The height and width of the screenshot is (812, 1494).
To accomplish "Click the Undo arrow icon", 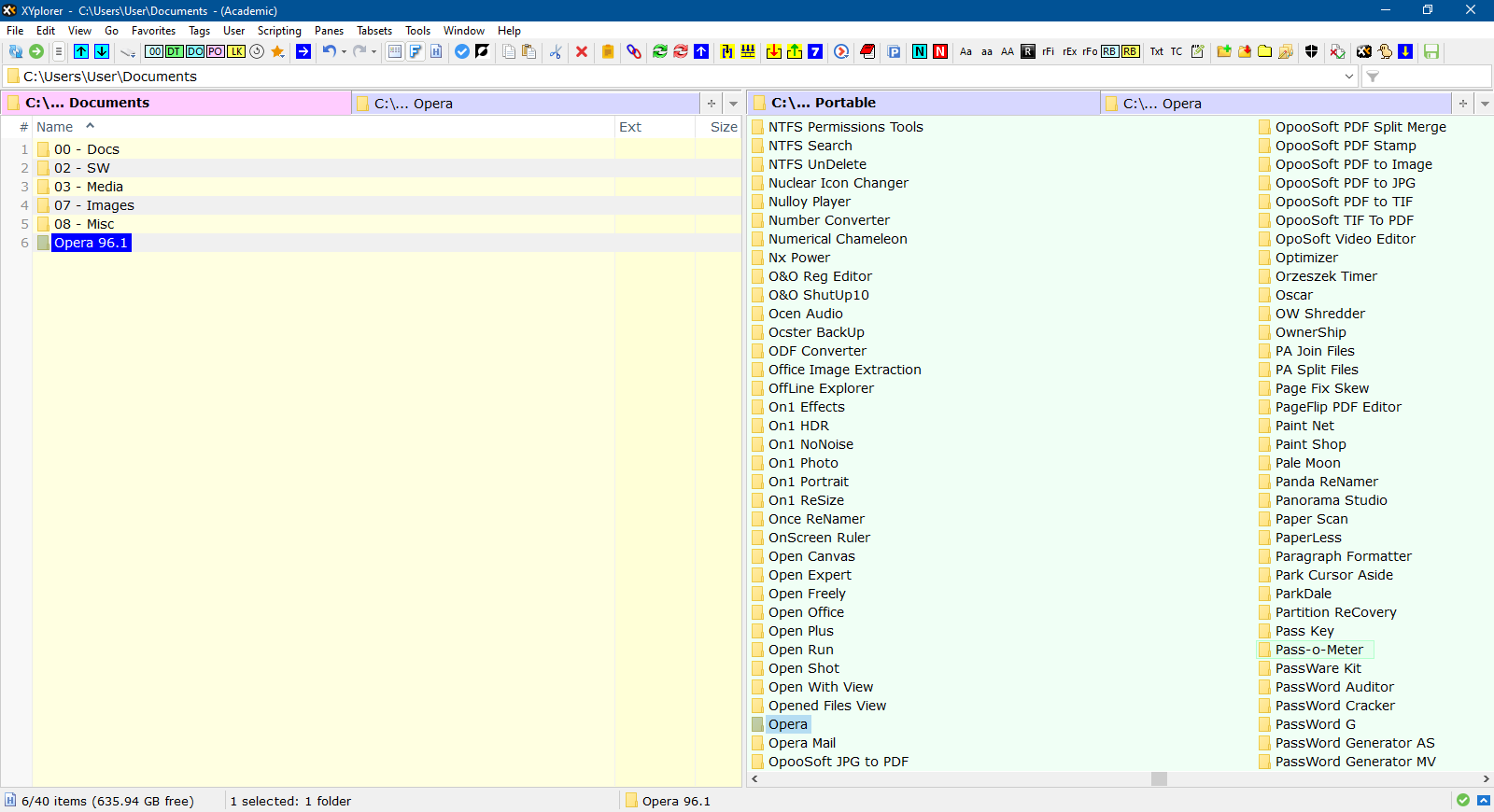I will pyautogui.click(x=330, y=51).
